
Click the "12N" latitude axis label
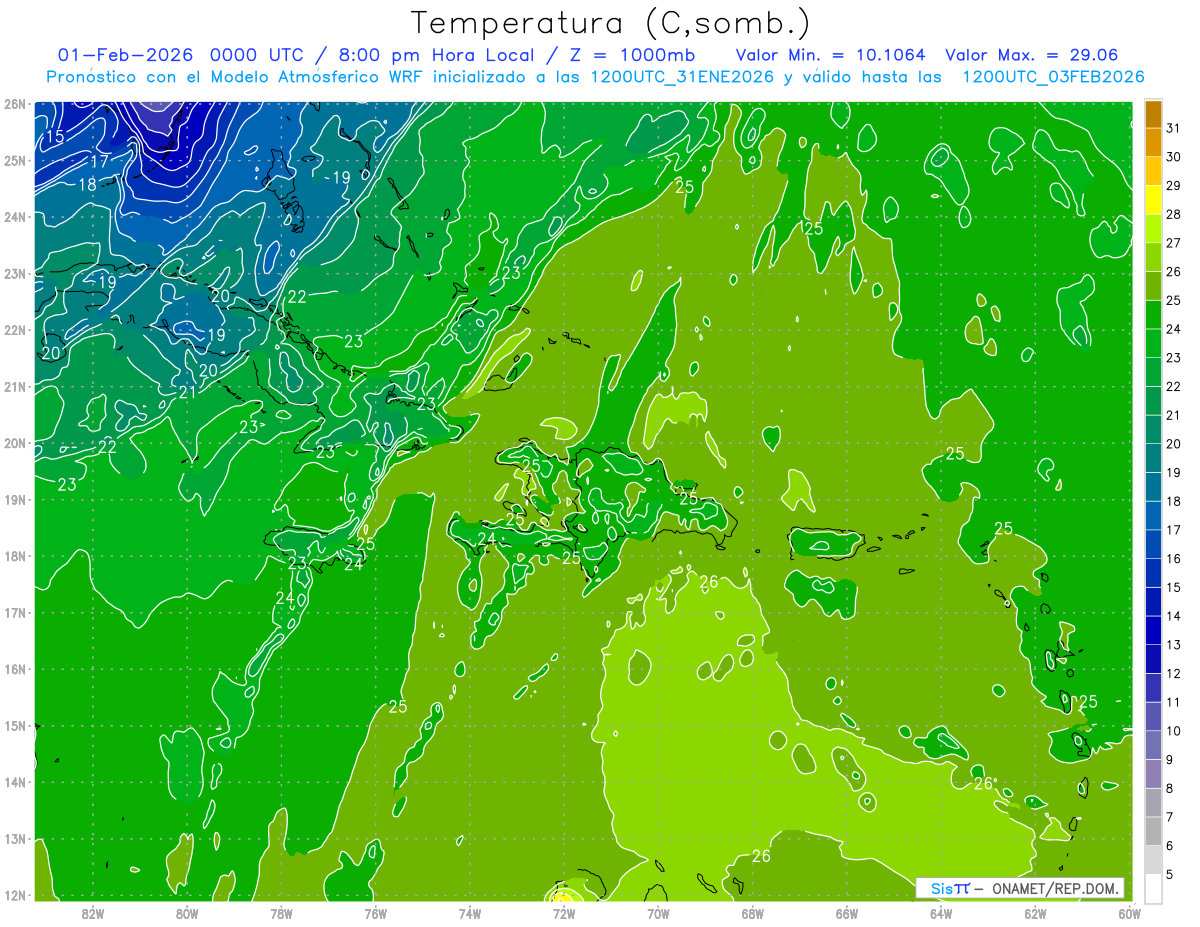tap(14, 895)
